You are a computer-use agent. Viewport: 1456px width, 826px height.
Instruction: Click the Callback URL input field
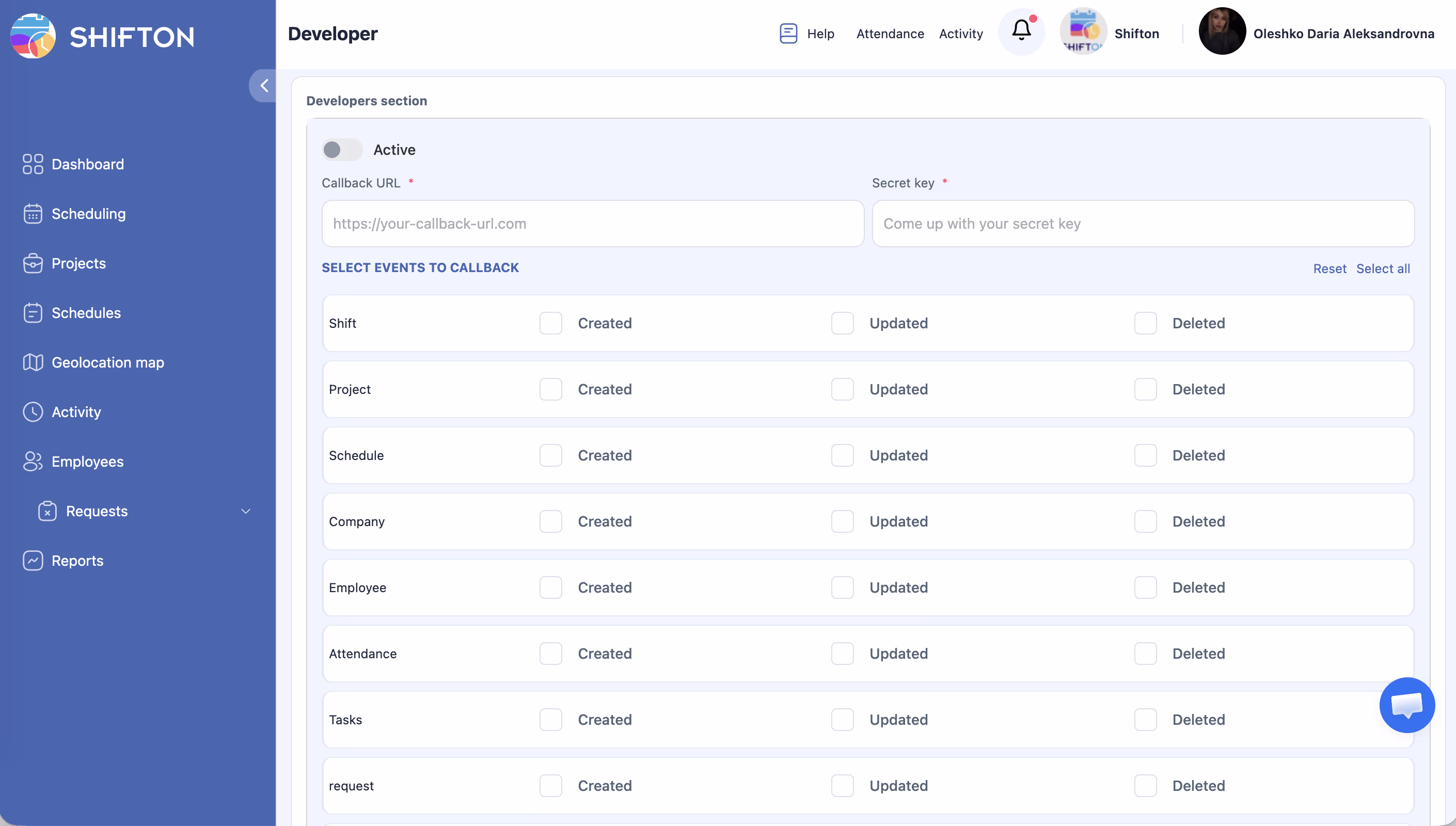pyautogui.click(x=593, y=224)
